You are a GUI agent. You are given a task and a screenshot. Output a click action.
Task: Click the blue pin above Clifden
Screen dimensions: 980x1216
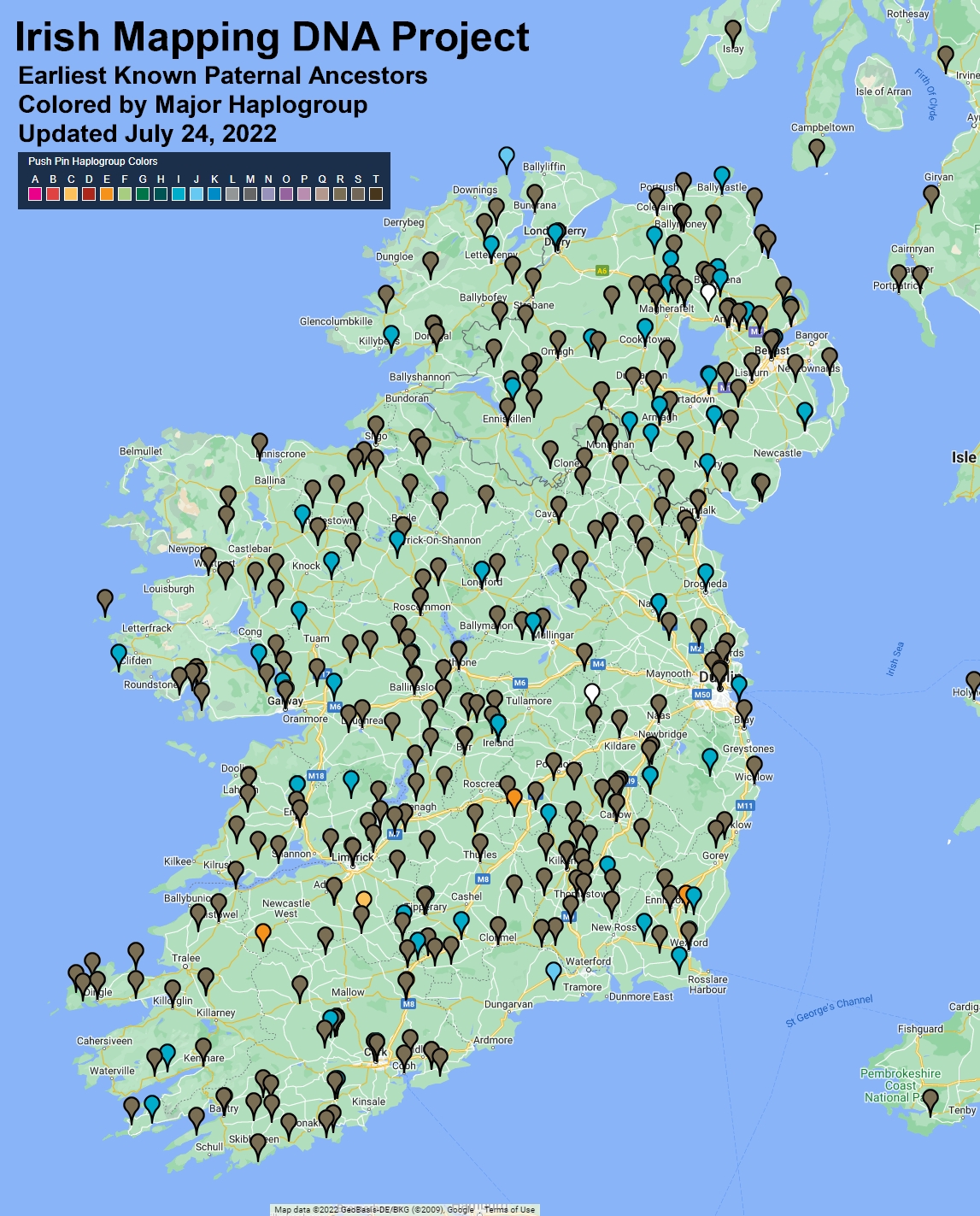pyautogui.click(x=119, y=654)
